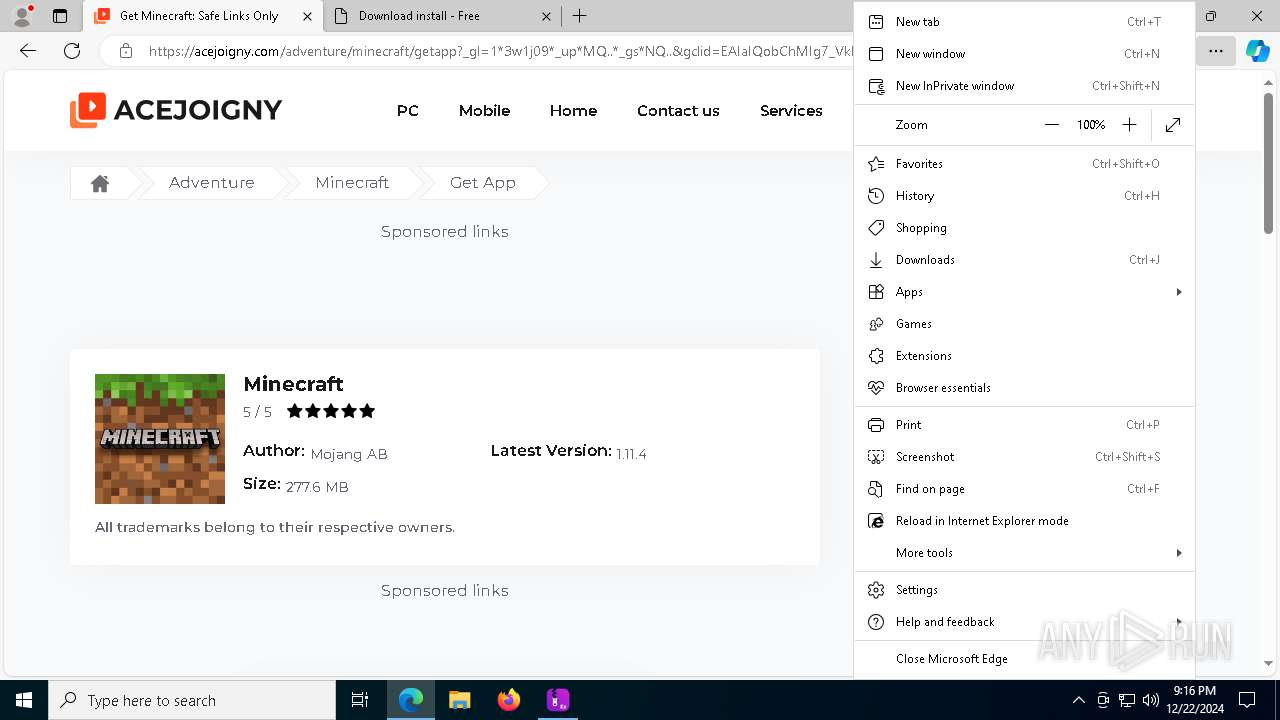Click the Extensions puzzle icon
The width and height of the screenshot is (1280, 720).
876,356
